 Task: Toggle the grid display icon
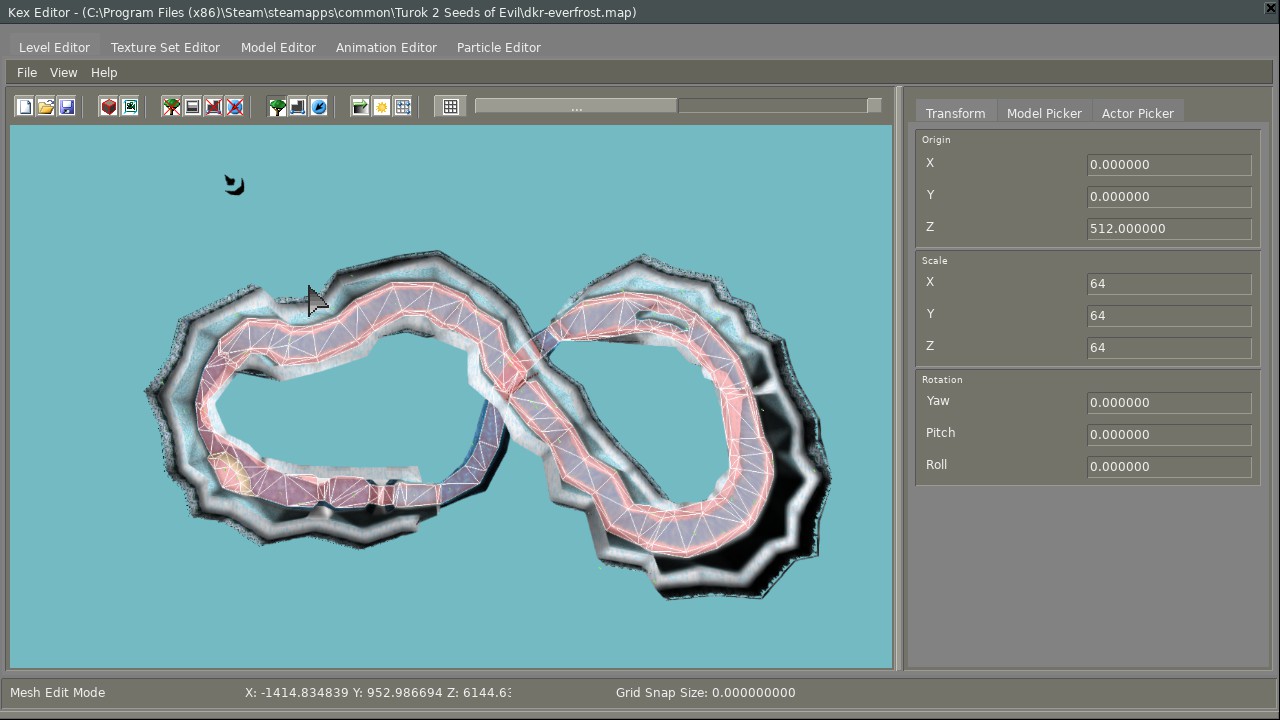(x=451, y=106)
